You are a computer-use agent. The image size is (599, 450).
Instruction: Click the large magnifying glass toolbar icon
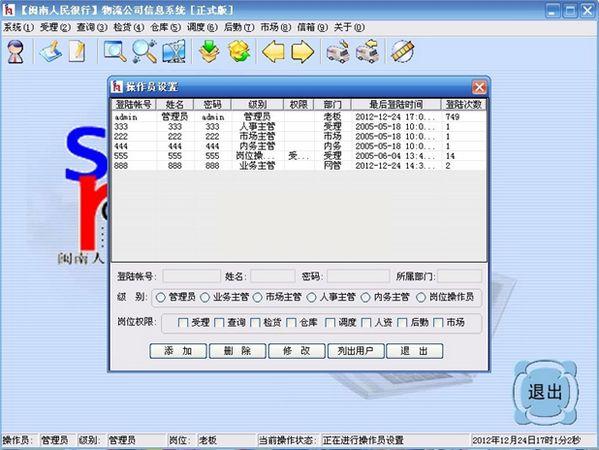tap(145, 51)
